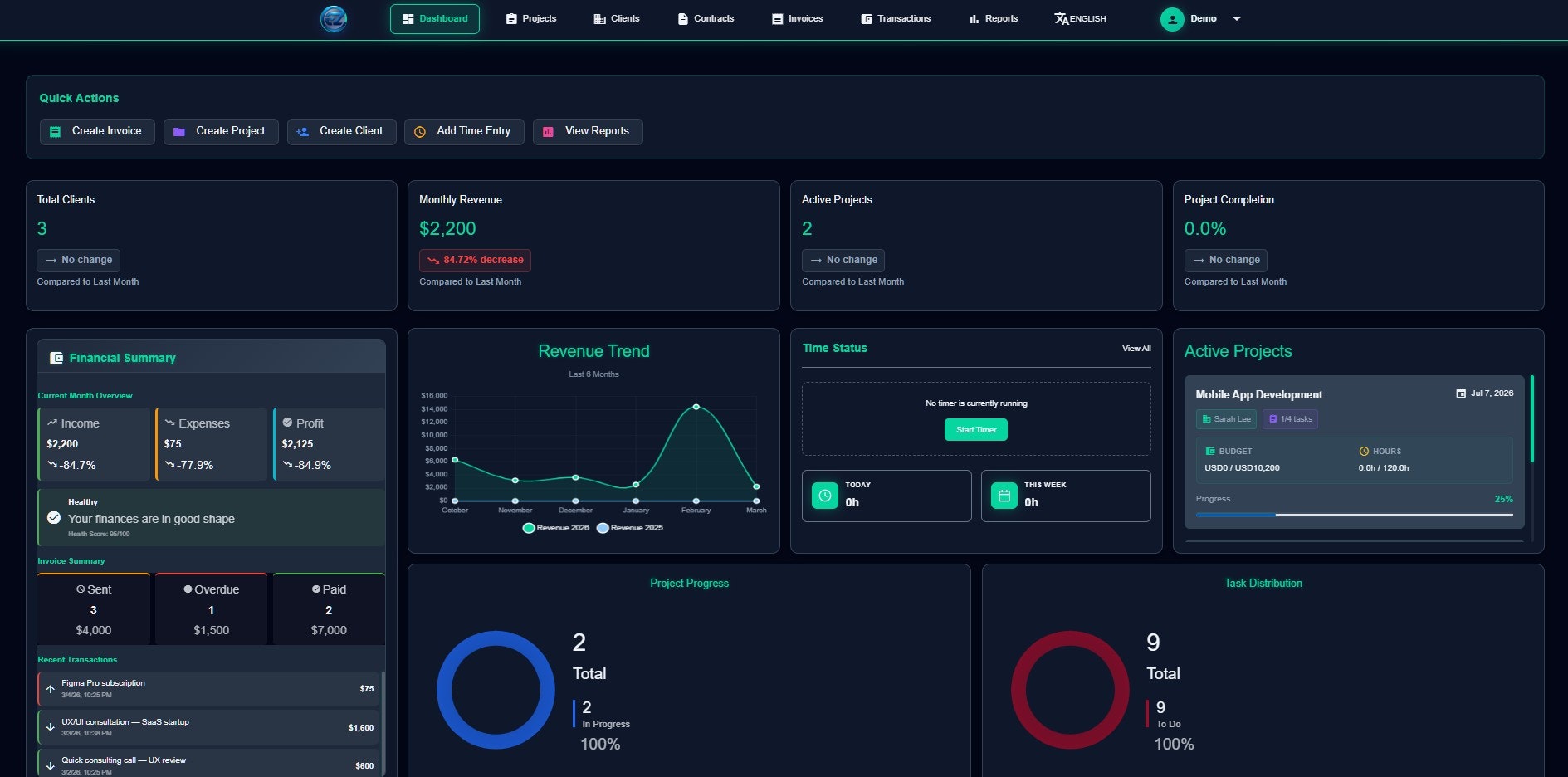Select the Figma Pro subscription transaction entry
This screenshot has height=777, width=1568.
pos(209,687)
